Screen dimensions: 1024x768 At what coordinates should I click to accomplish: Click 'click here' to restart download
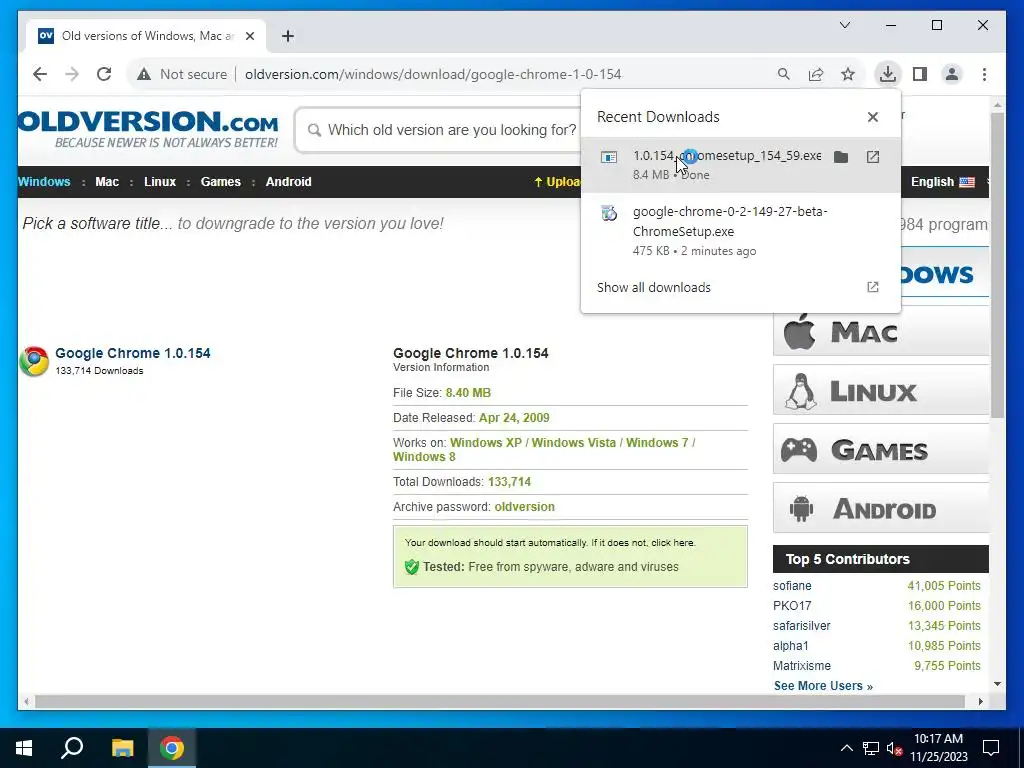click(x=673, y=543)
